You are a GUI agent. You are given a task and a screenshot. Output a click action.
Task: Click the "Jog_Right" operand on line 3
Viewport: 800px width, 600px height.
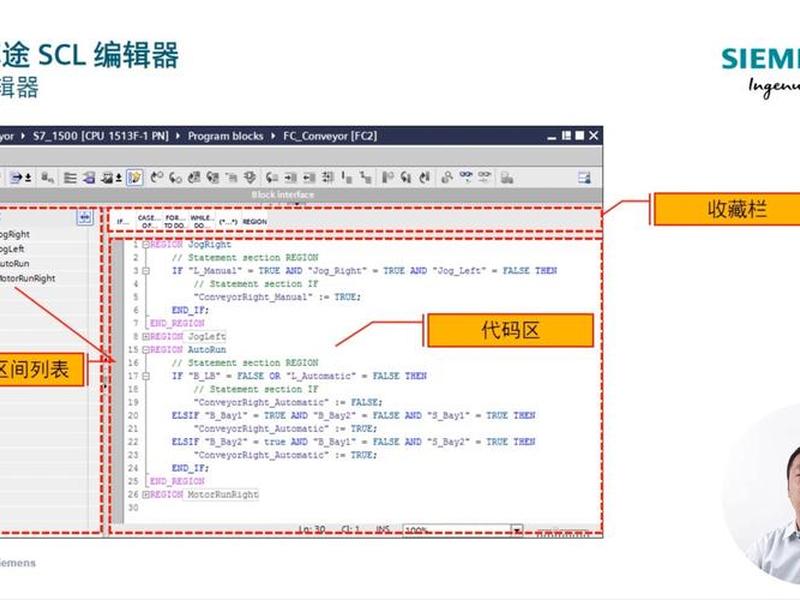click(x=336, y=271)
